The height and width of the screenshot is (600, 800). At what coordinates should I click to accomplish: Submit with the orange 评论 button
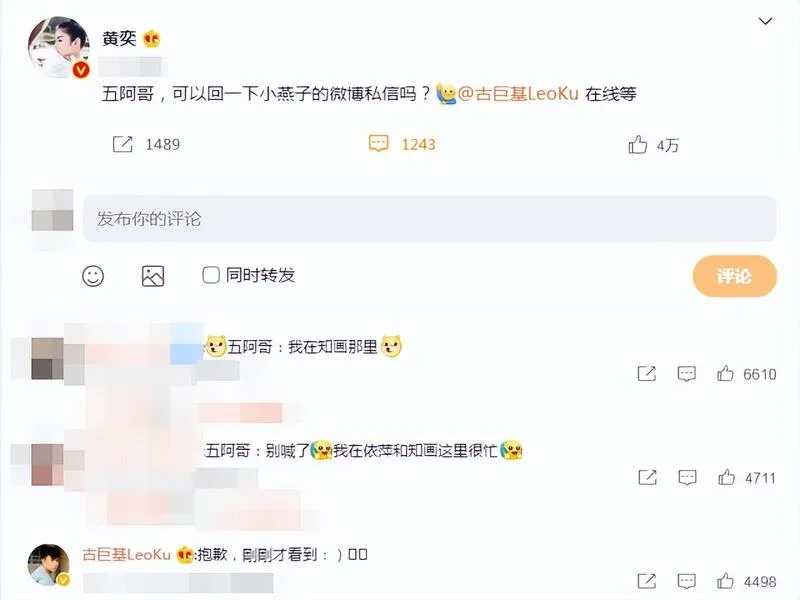click(x=735, y=276)
